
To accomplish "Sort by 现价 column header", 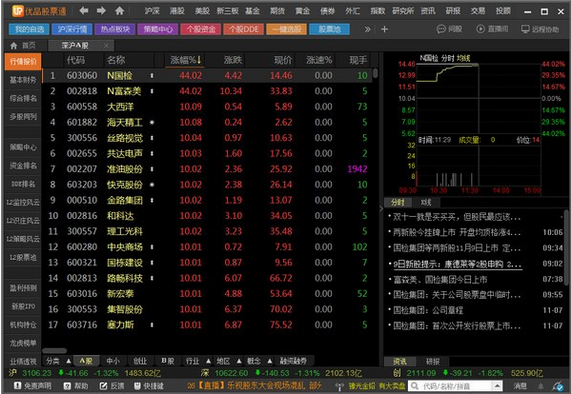I will tap(283, 60).
